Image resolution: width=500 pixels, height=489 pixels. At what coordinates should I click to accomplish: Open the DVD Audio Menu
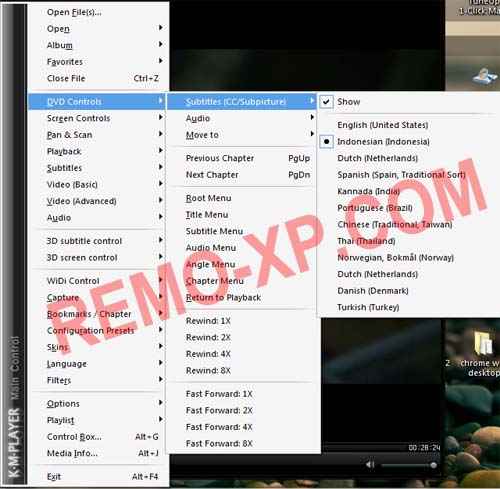(x=241, y=248)
